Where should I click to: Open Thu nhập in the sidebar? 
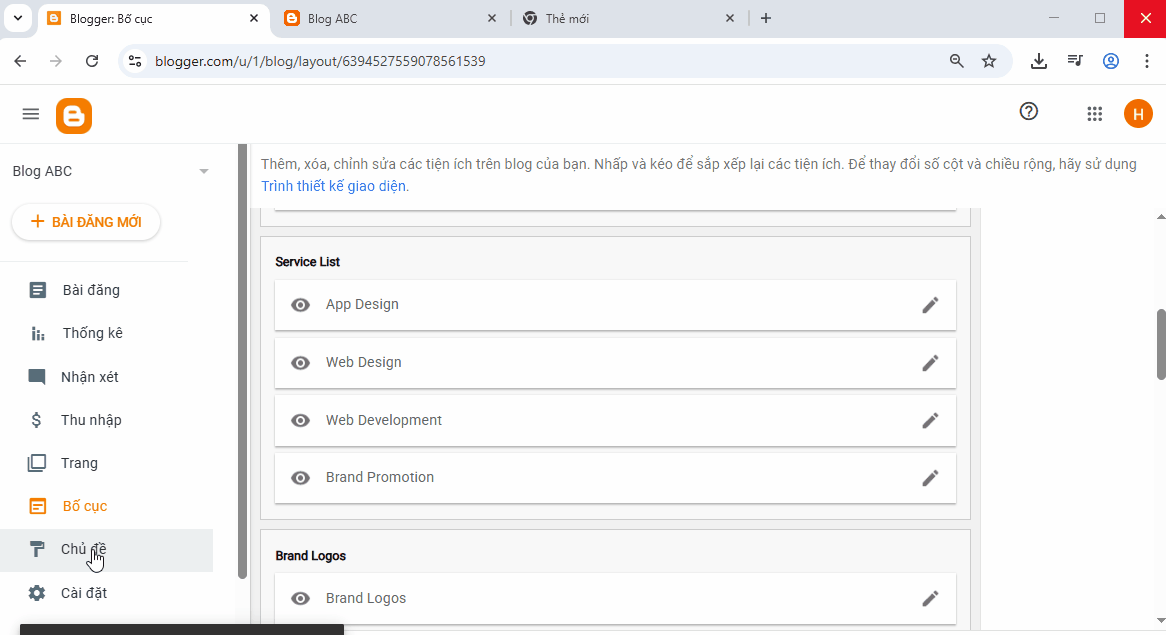106,420
